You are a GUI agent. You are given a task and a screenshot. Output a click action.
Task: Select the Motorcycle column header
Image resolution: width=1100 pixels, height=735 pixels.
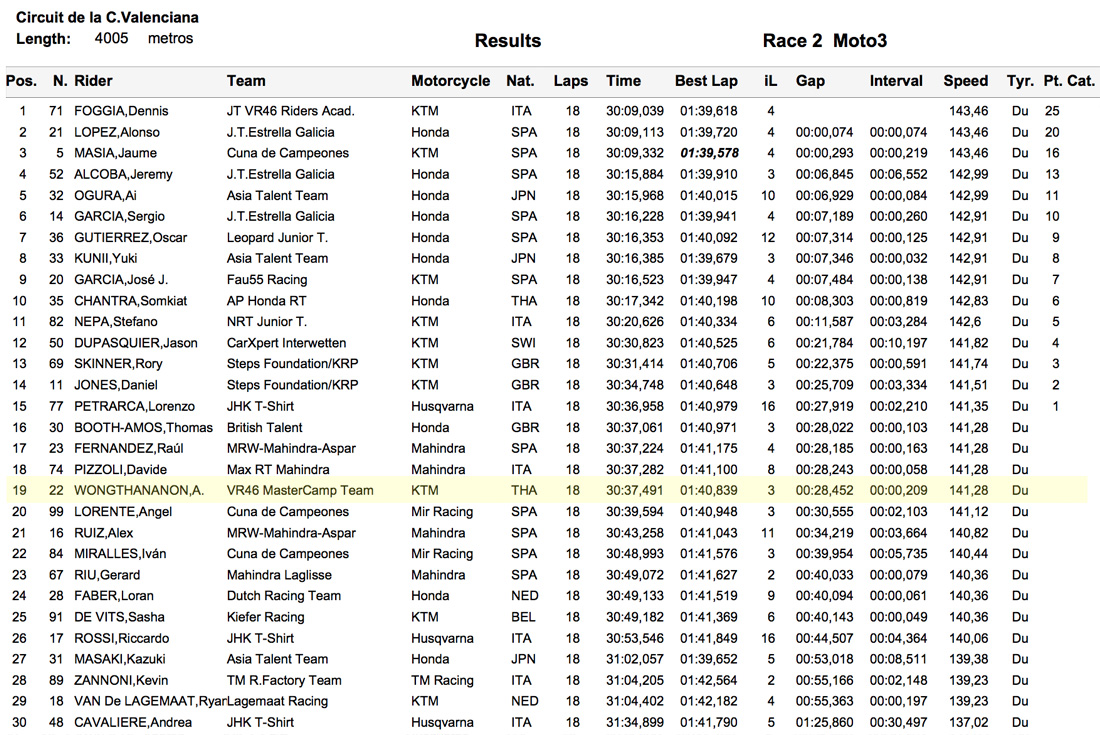(x=450, y=81)
